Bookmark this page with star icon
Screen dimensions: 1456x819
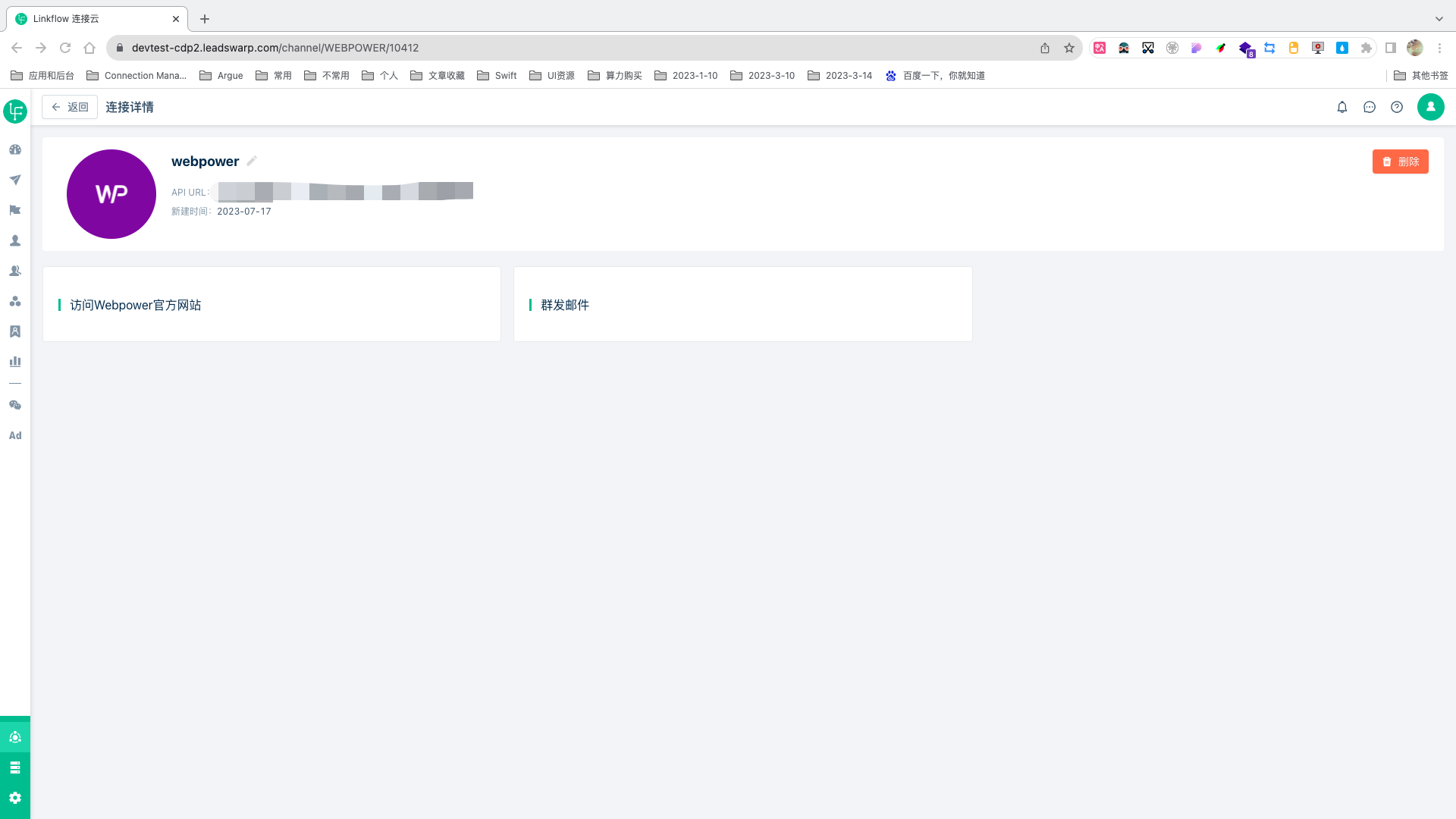(1069, 48)
